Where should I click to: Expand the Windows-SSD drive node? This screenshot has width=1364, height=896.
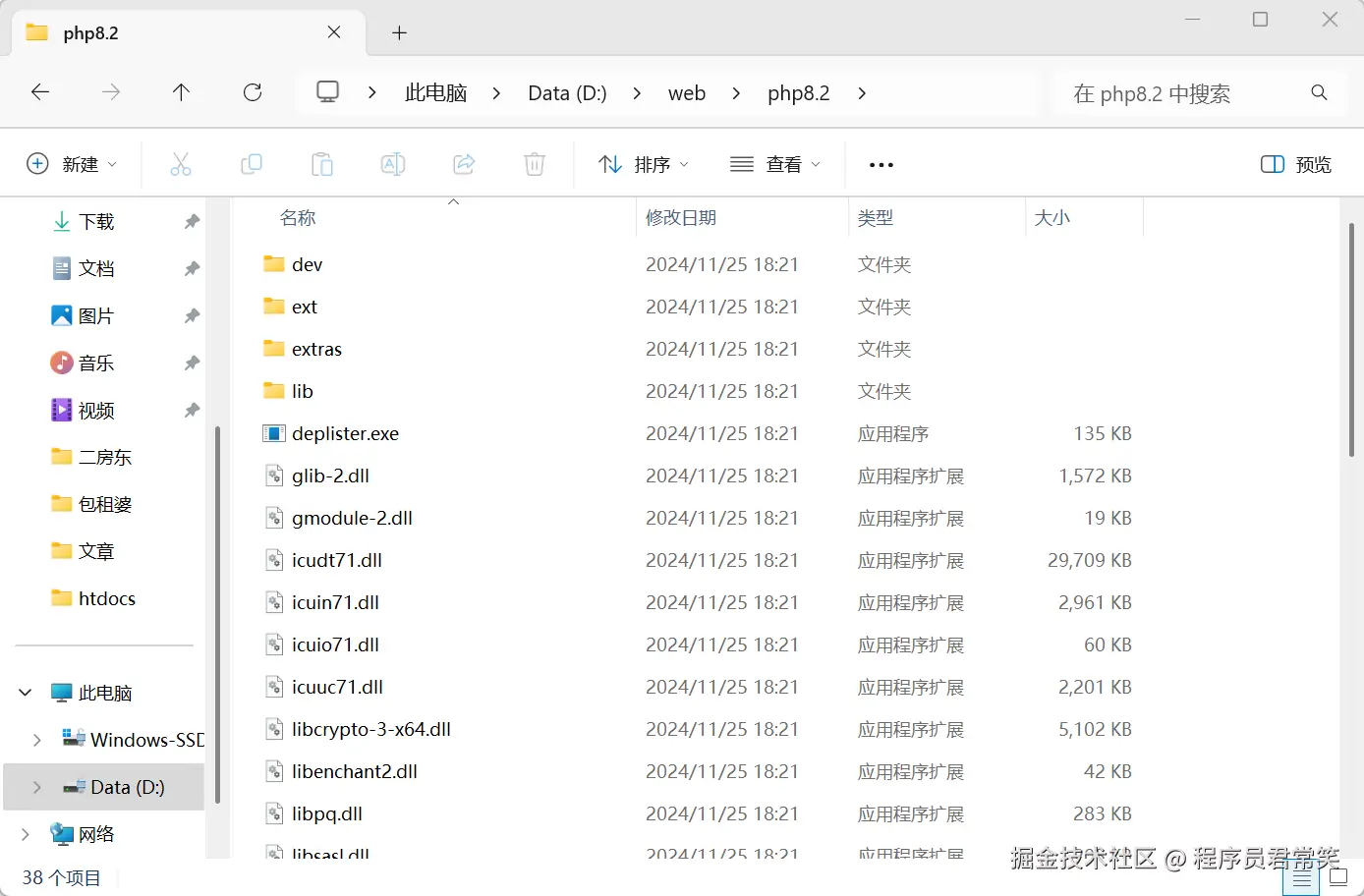(37, 740)
